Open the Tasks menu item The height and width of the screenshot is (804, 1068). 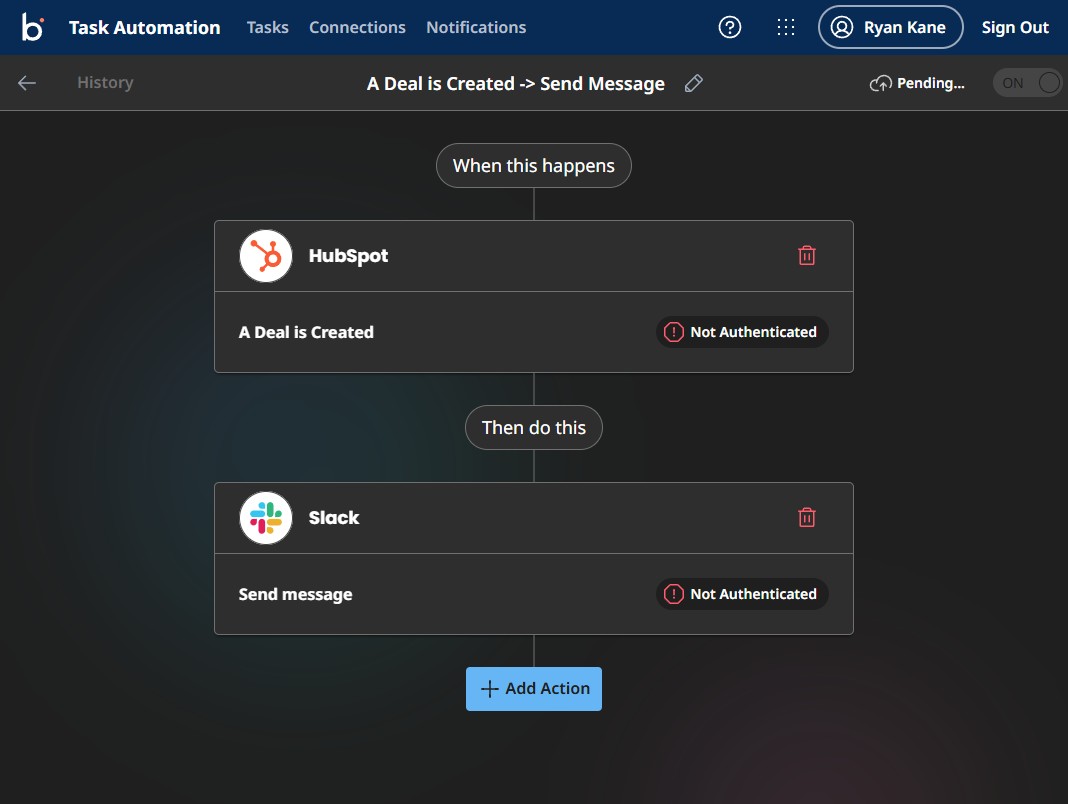(267, 27)
